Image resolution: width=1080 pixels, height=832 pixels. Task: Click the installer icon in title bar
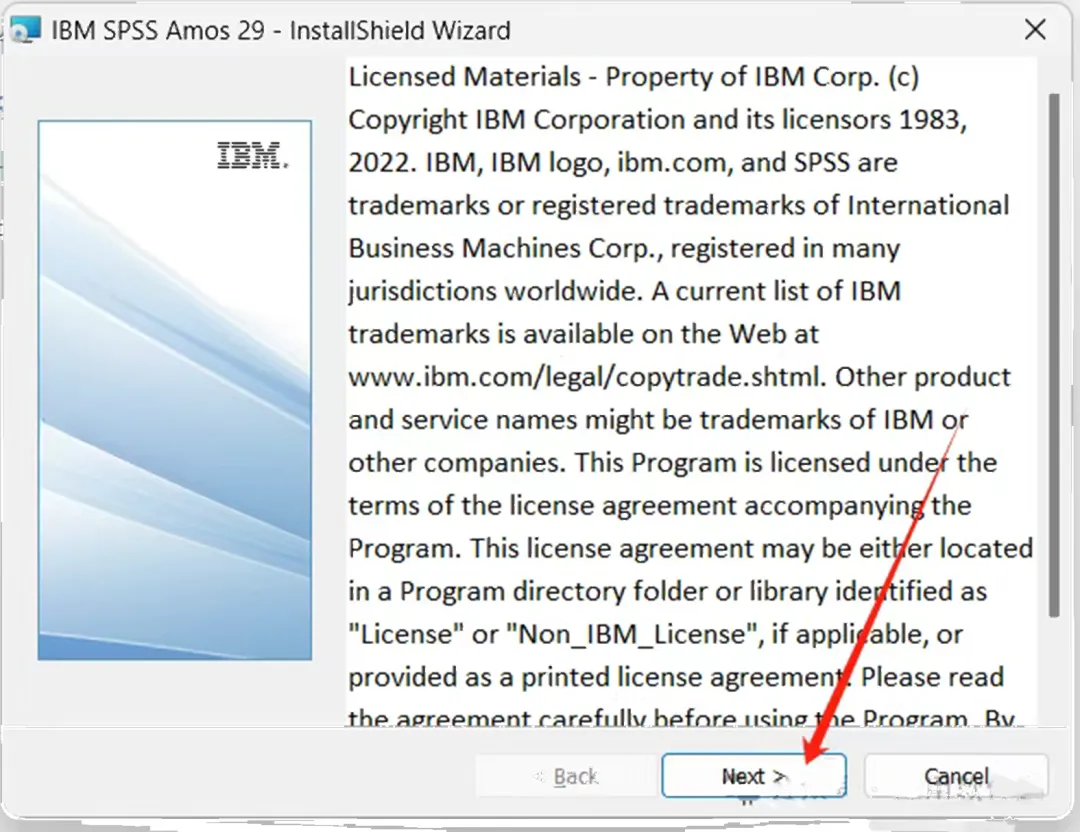click(x=25, y=30)
